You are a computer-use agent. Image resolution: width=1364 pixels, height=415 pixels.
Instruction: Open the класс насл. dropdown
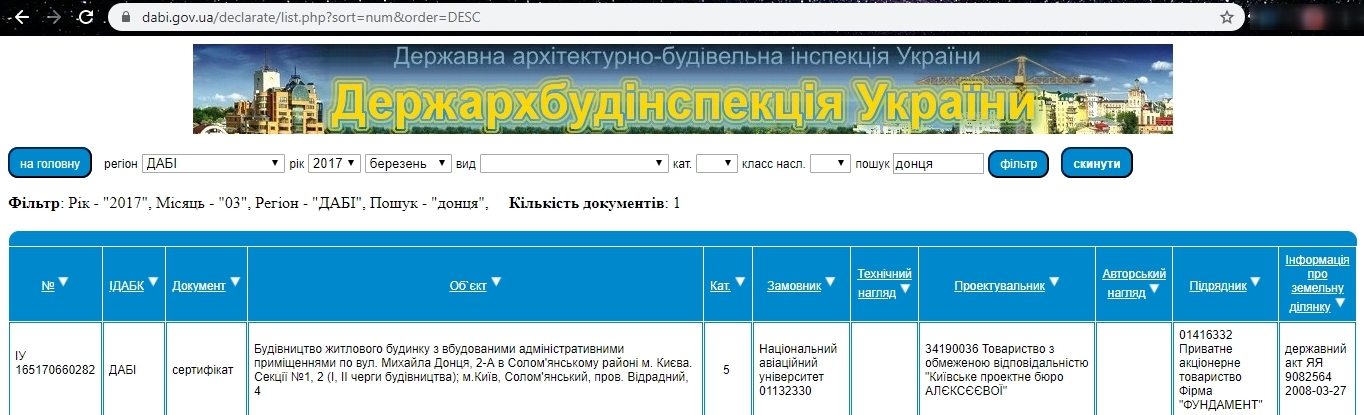(830, 163)
